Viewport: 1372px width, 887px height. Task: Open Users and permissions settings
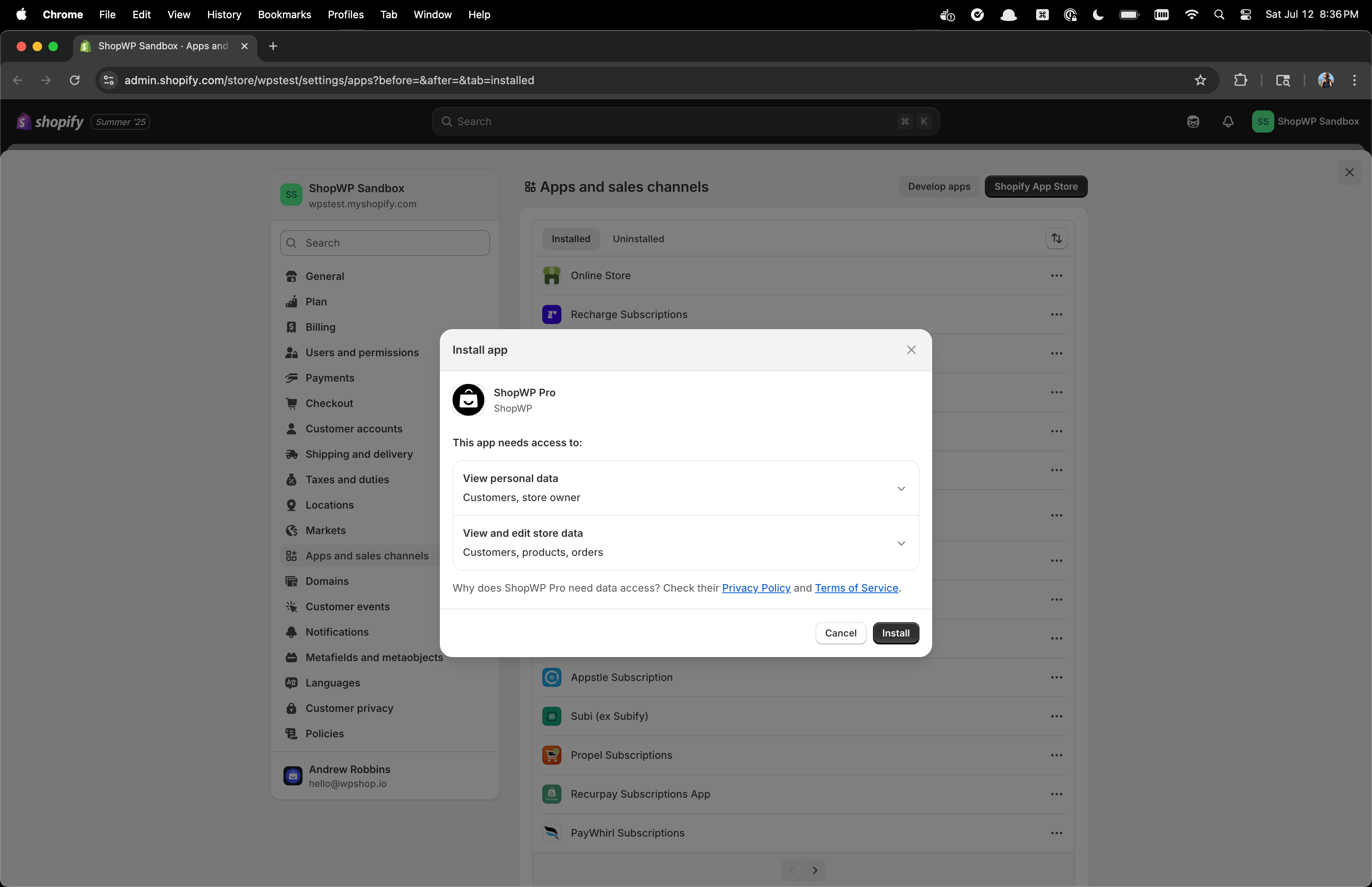360,353
